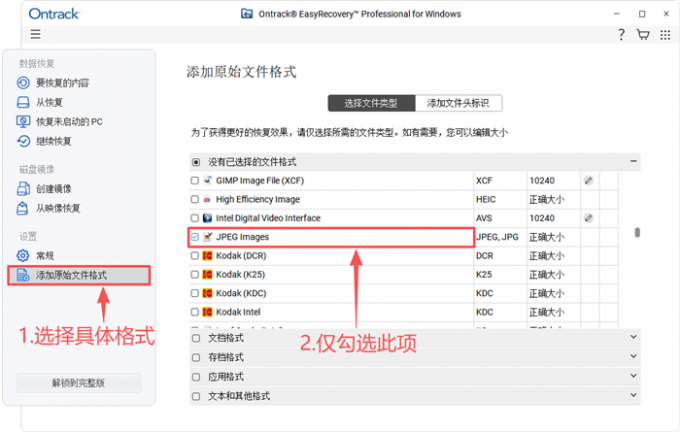Screen dimensions: 680x432
Task: Click the Kodak Intel icon
Action: pyautogui.click(x=208, y=312)
